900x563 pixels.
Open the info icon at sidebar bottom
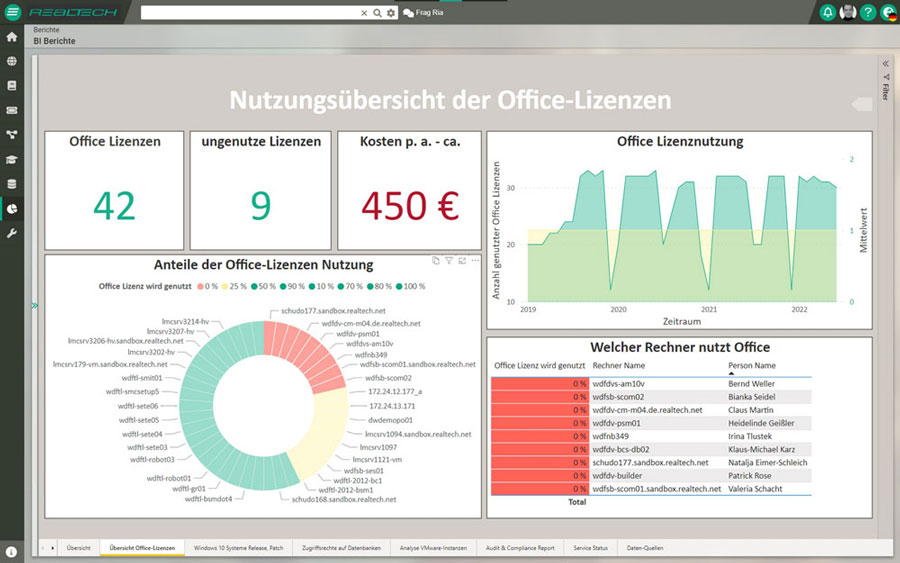[x=11, y=552]
